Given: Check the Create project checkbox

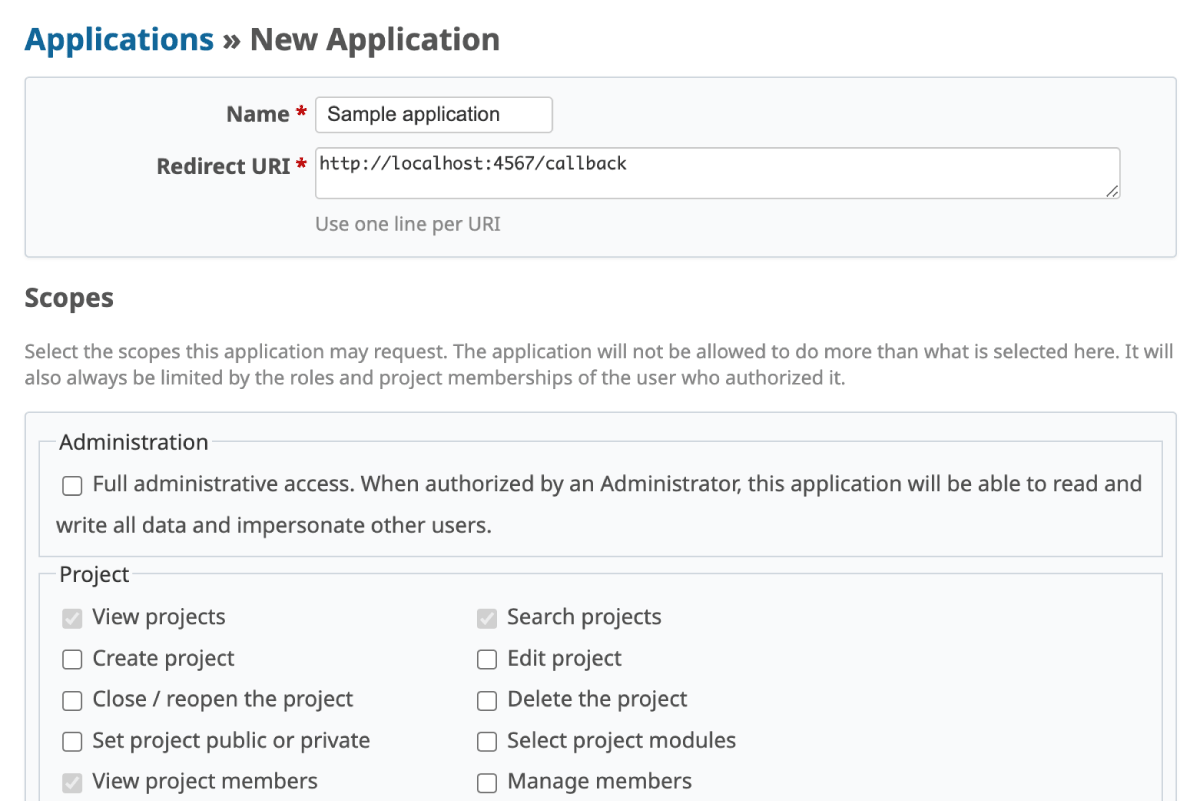Looking at the screenshot, I should 72,660.
